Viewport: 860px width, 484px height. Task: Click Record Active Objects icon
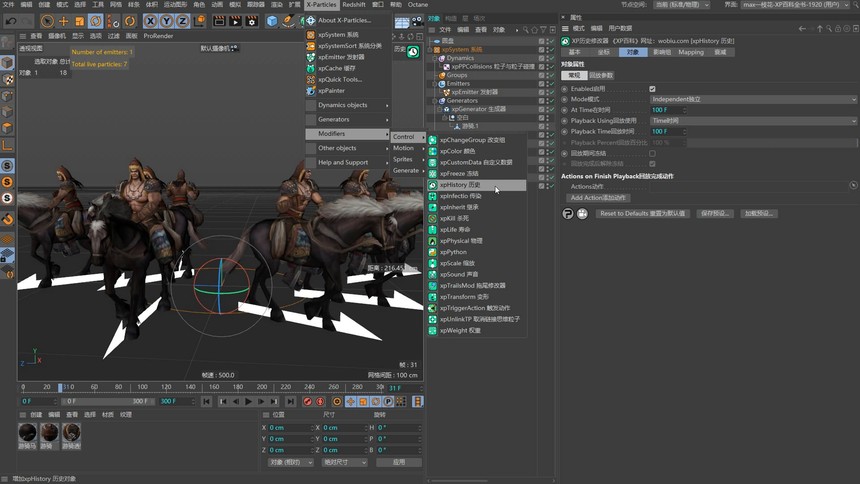click(x=307, y=402)
